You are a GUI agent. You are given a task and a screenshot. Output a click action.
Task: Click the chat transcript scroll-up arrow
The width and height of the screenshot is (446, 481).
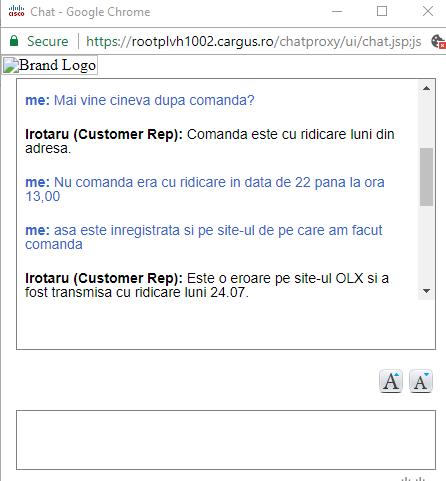(x=426, y=88)
